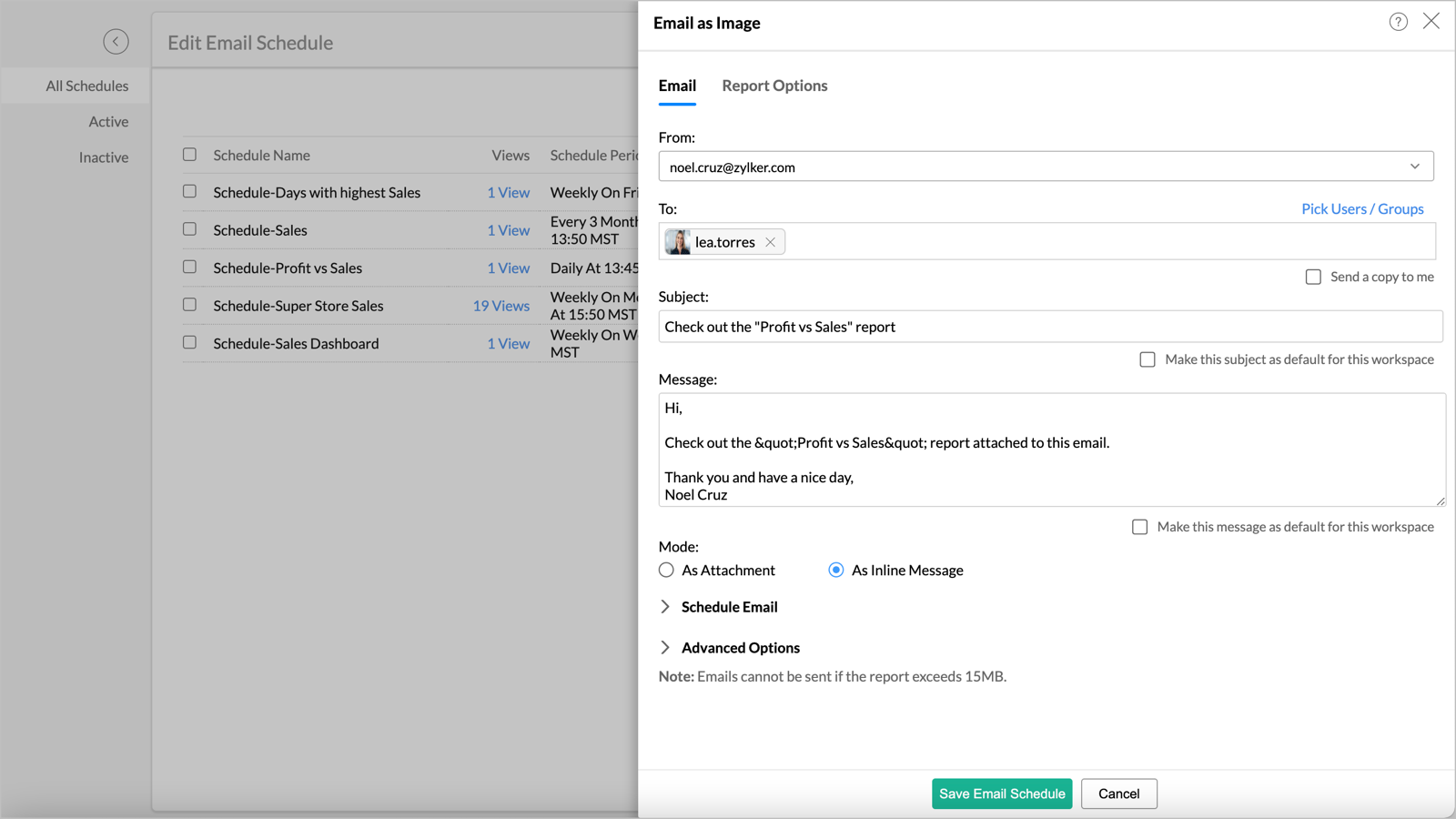1456x819 pixels.
Task: Remove lea.torres from the recipients
Action: 770,241
